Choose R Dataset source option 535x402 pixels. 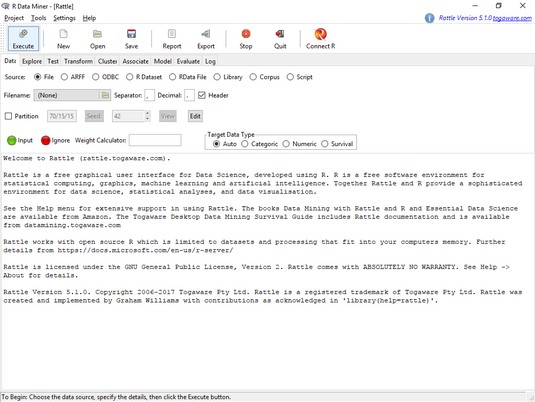point(129,77)
